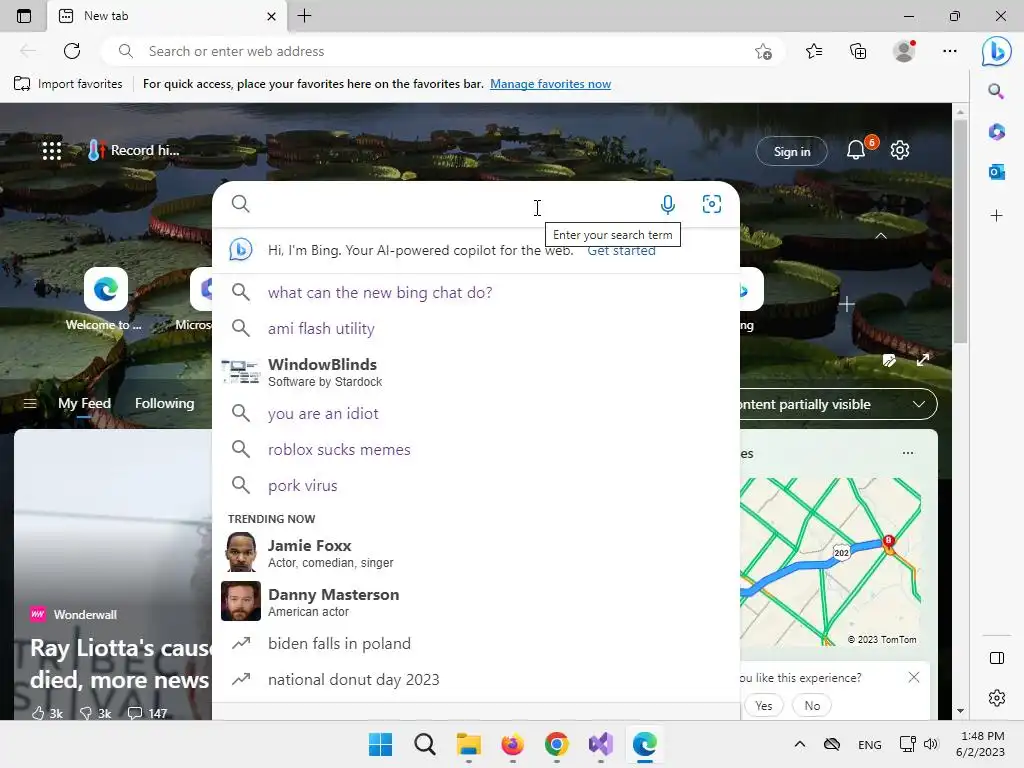Open the Bing chat sidebar icon

pos(997,51)
